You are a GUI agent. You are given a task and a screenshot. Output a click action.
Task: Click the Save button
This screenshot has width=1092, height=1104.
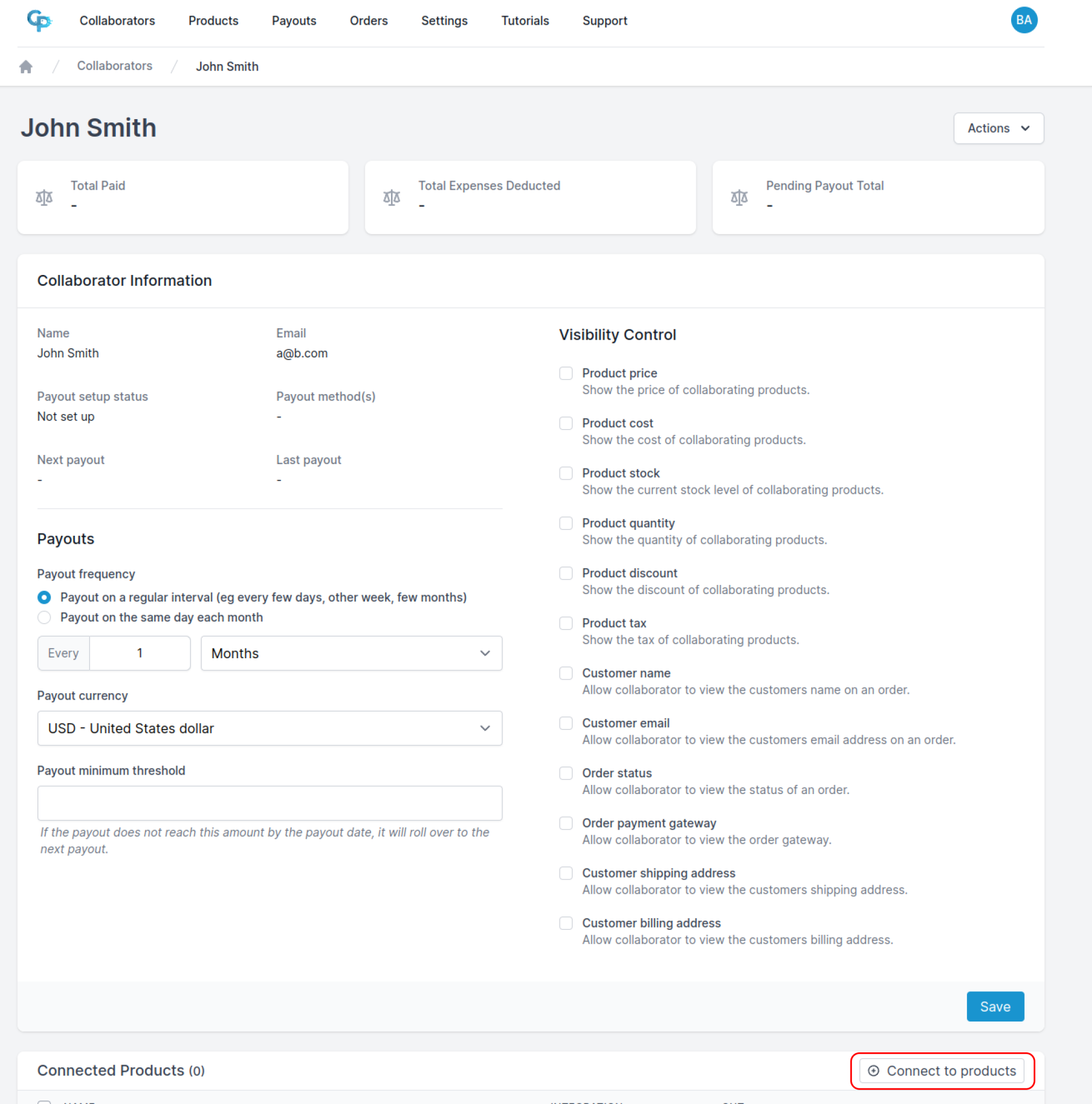click(995, 1006)
